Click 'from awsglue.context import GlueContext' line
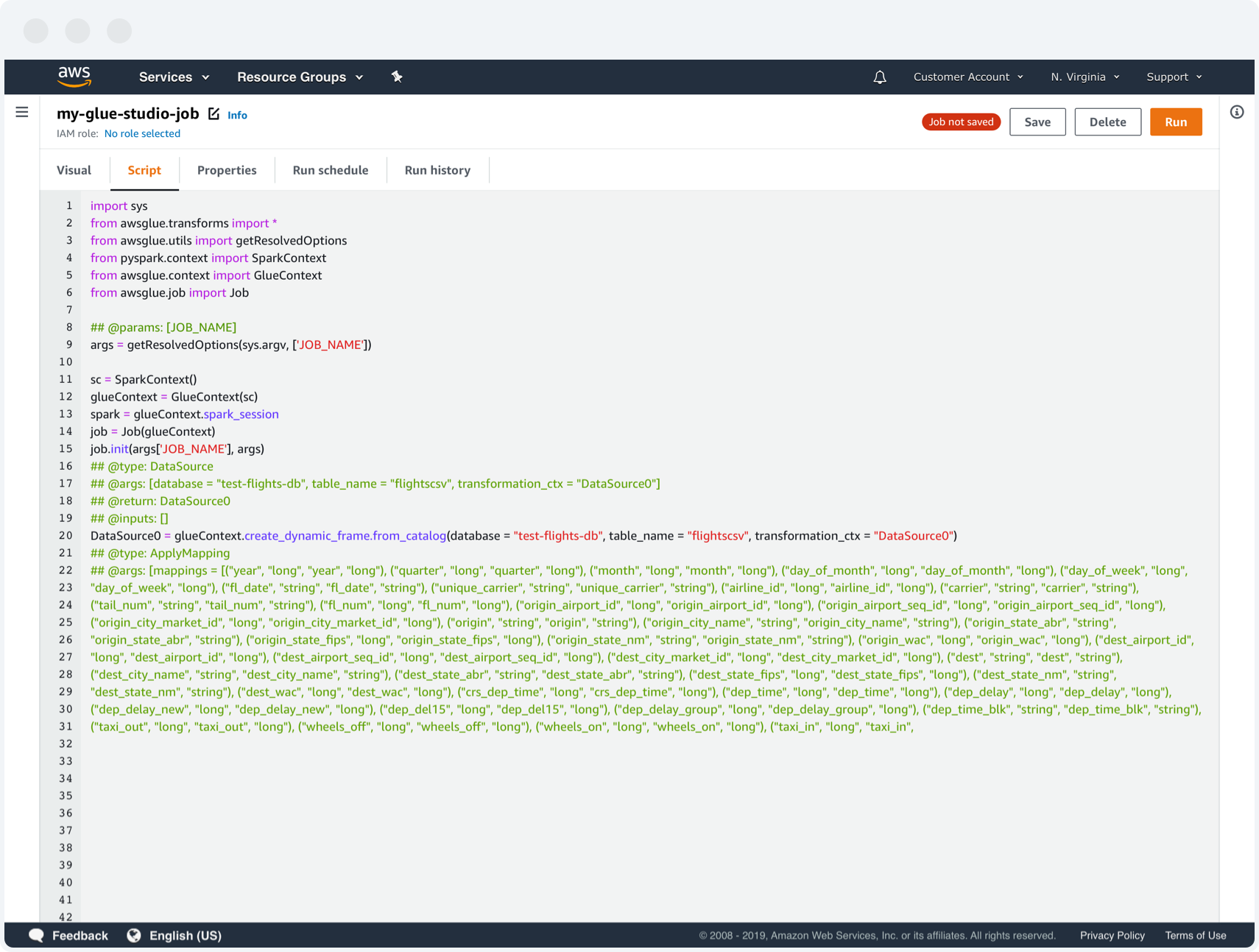1259x952 pixels. pos(206,275)
